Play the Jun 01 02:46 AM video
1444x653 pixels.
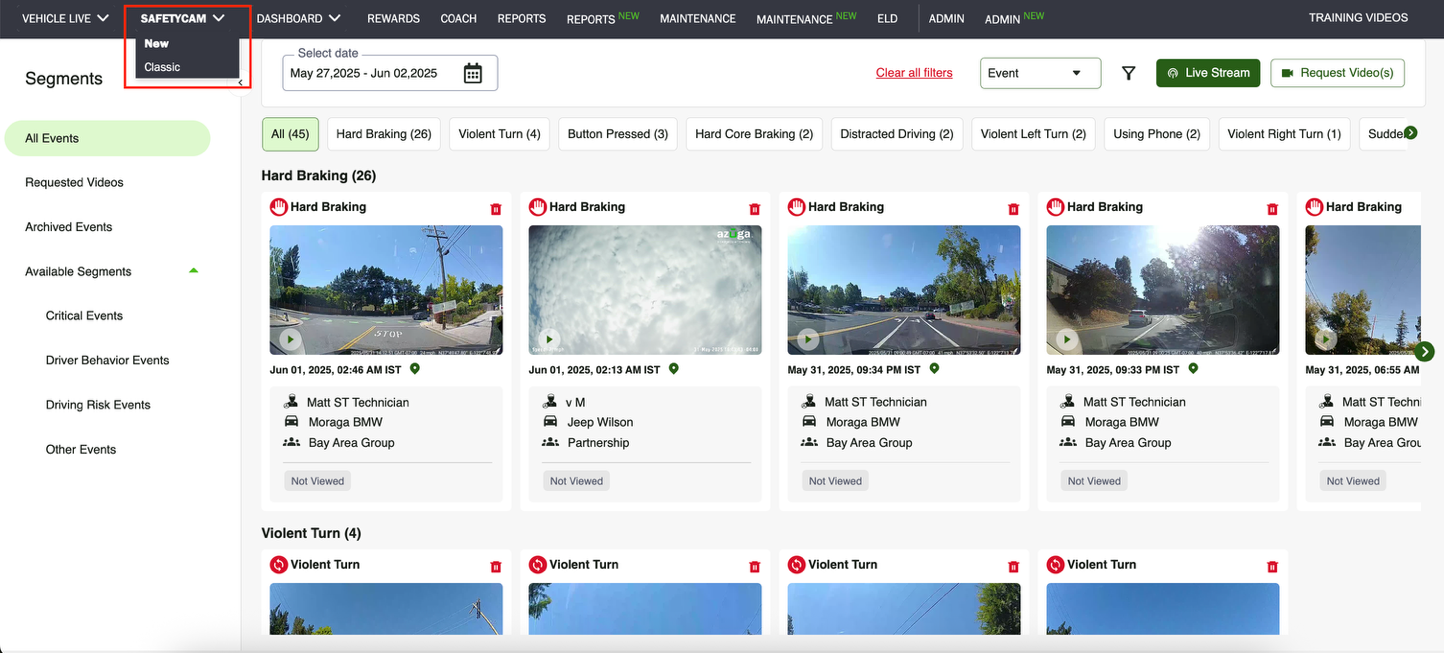(289, 339)
